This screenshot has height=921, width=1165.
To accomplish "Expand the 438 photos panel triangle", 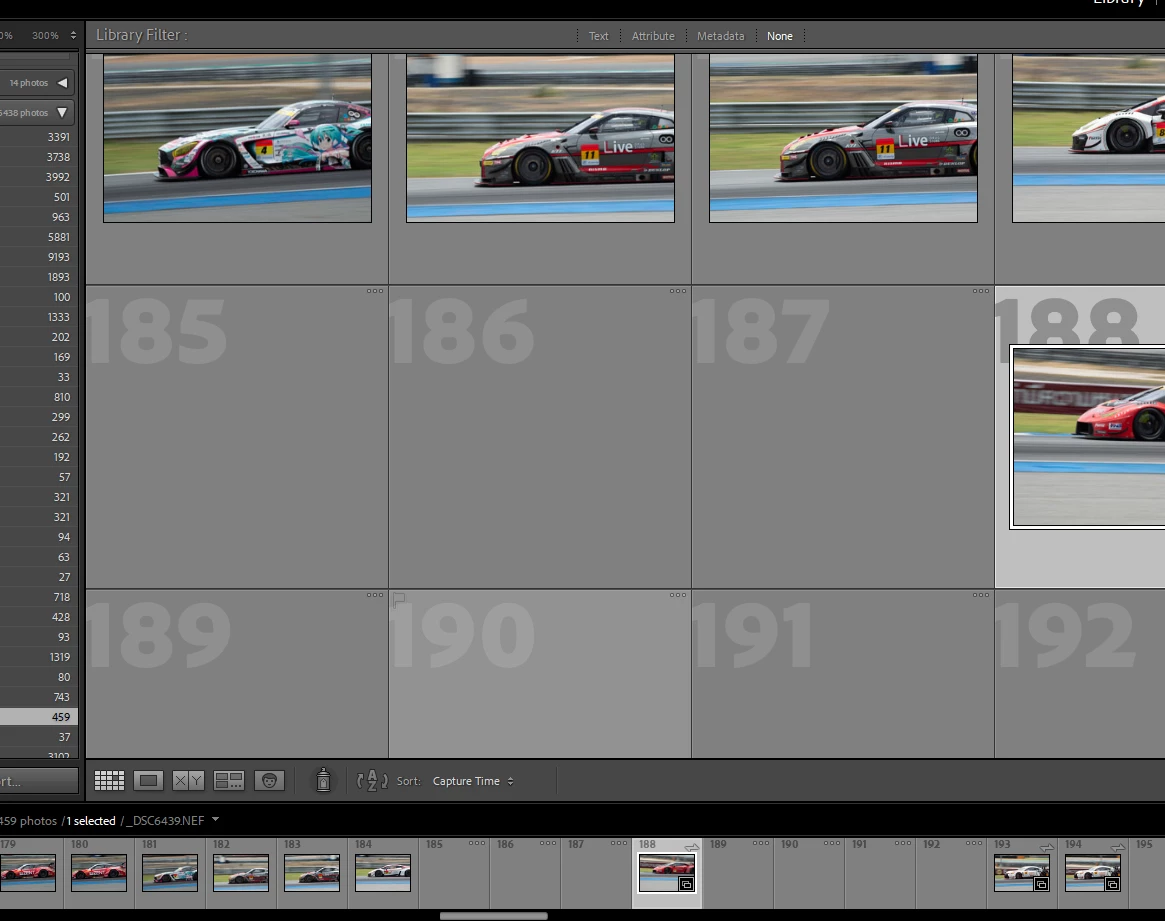I will [x=62, y=112].
